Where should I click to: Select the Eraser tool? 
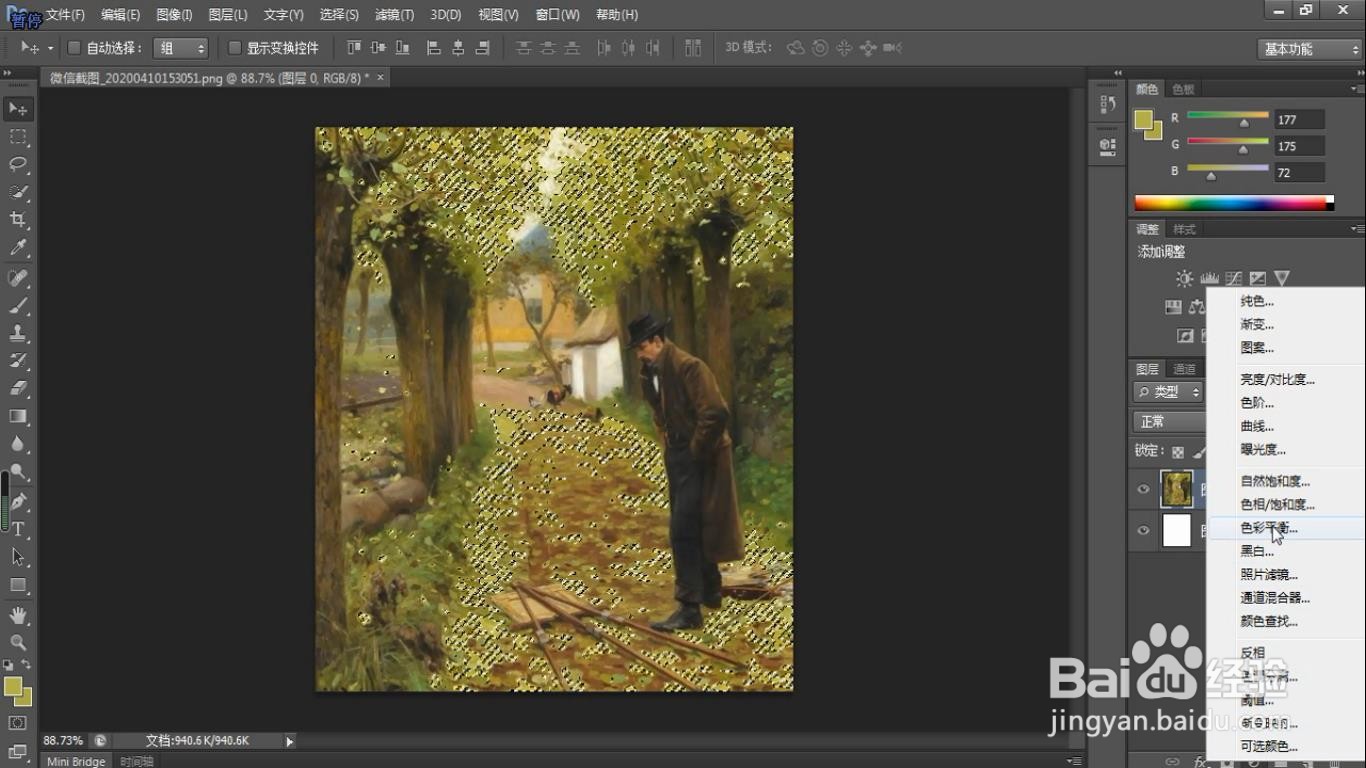pos(18,389)
